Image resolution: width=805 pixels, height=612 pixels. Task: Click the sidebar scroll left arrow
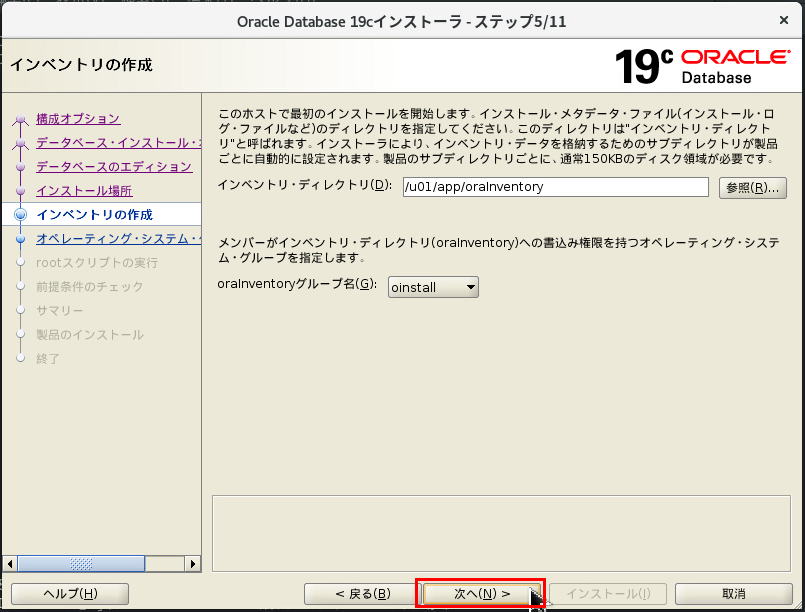click(x=10, y=564)
